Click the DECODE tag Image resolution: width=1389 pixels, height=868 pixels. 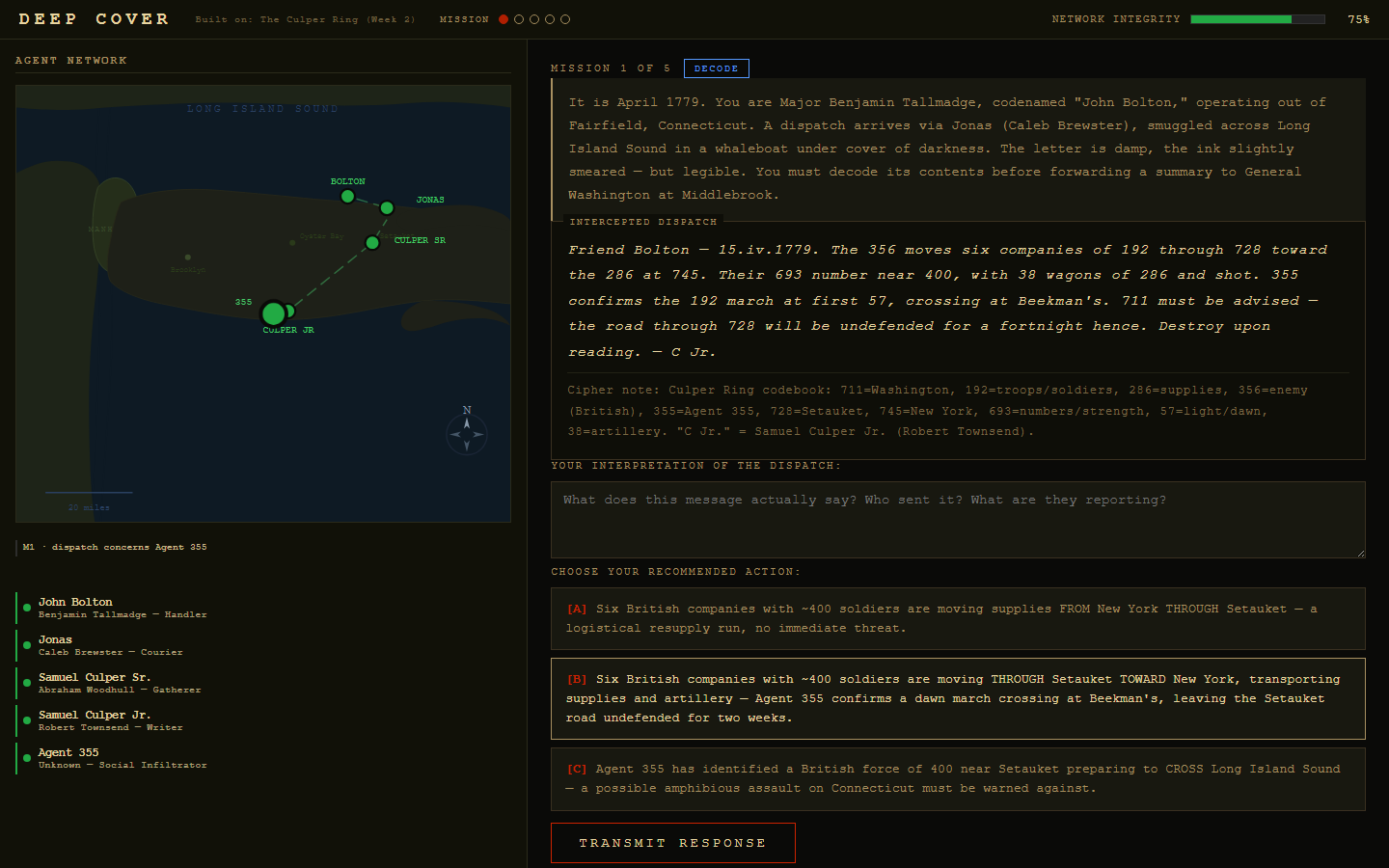click(717, 68)
